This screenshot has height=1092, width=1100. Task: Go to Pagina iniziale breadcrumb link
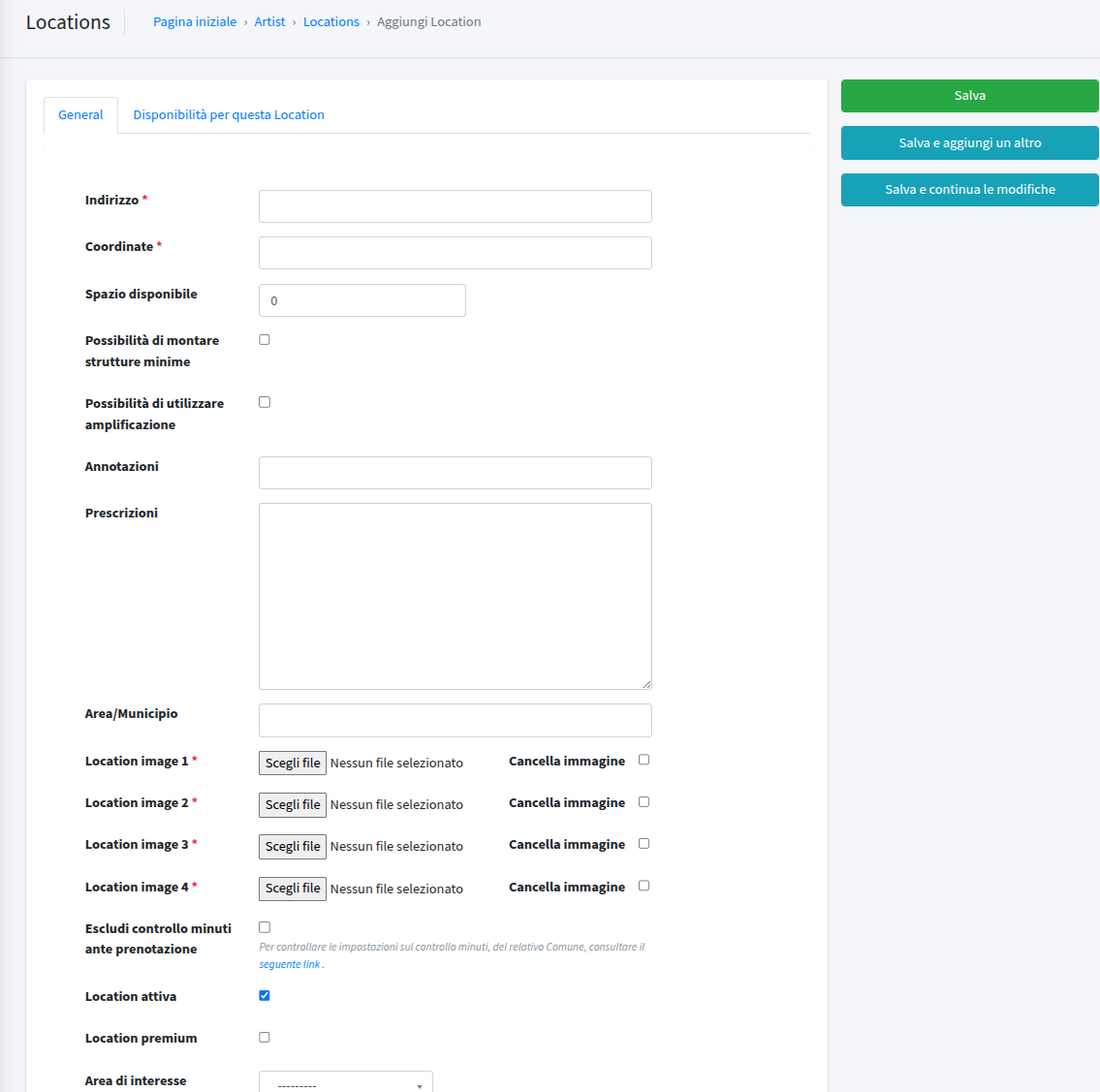(x=195, y=21)
